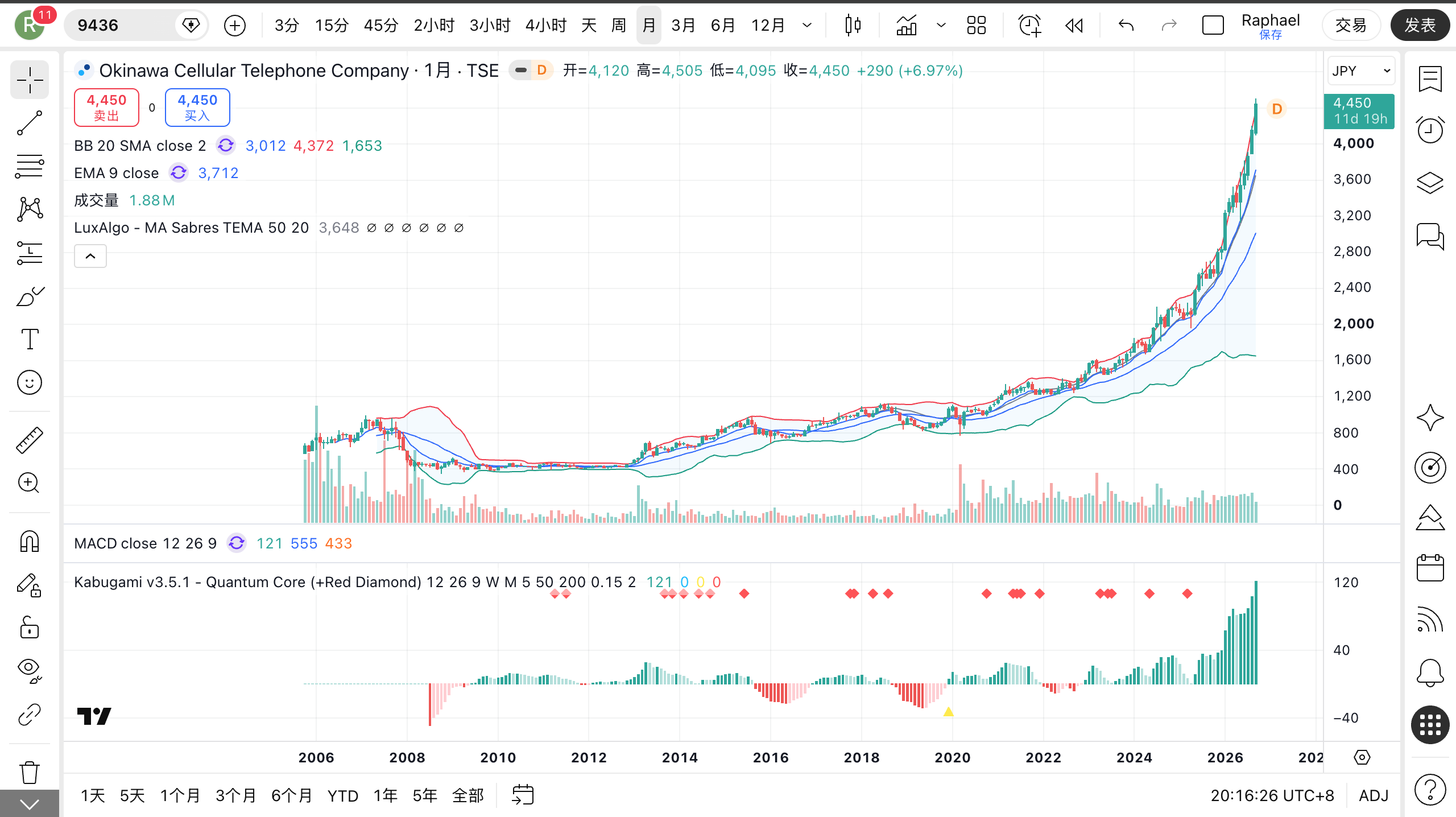1456x817 pixels.
Task: Create a new price alert
Action: (1030, 25)
